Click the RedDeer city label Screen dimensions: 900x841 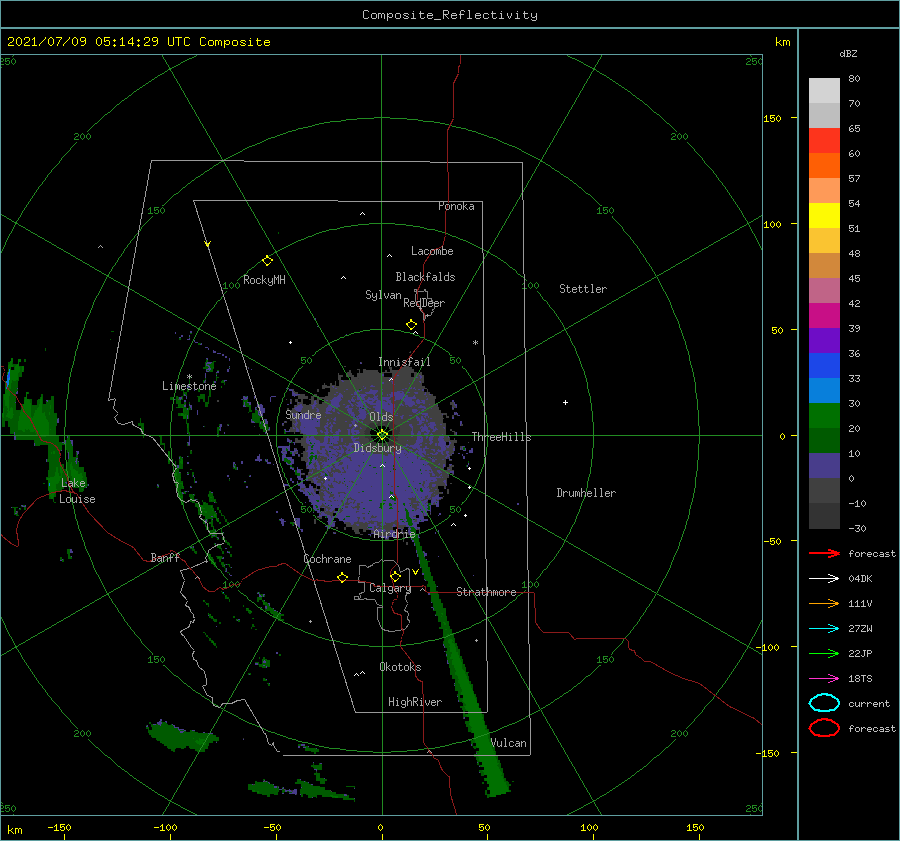click(x=424, y=303)
